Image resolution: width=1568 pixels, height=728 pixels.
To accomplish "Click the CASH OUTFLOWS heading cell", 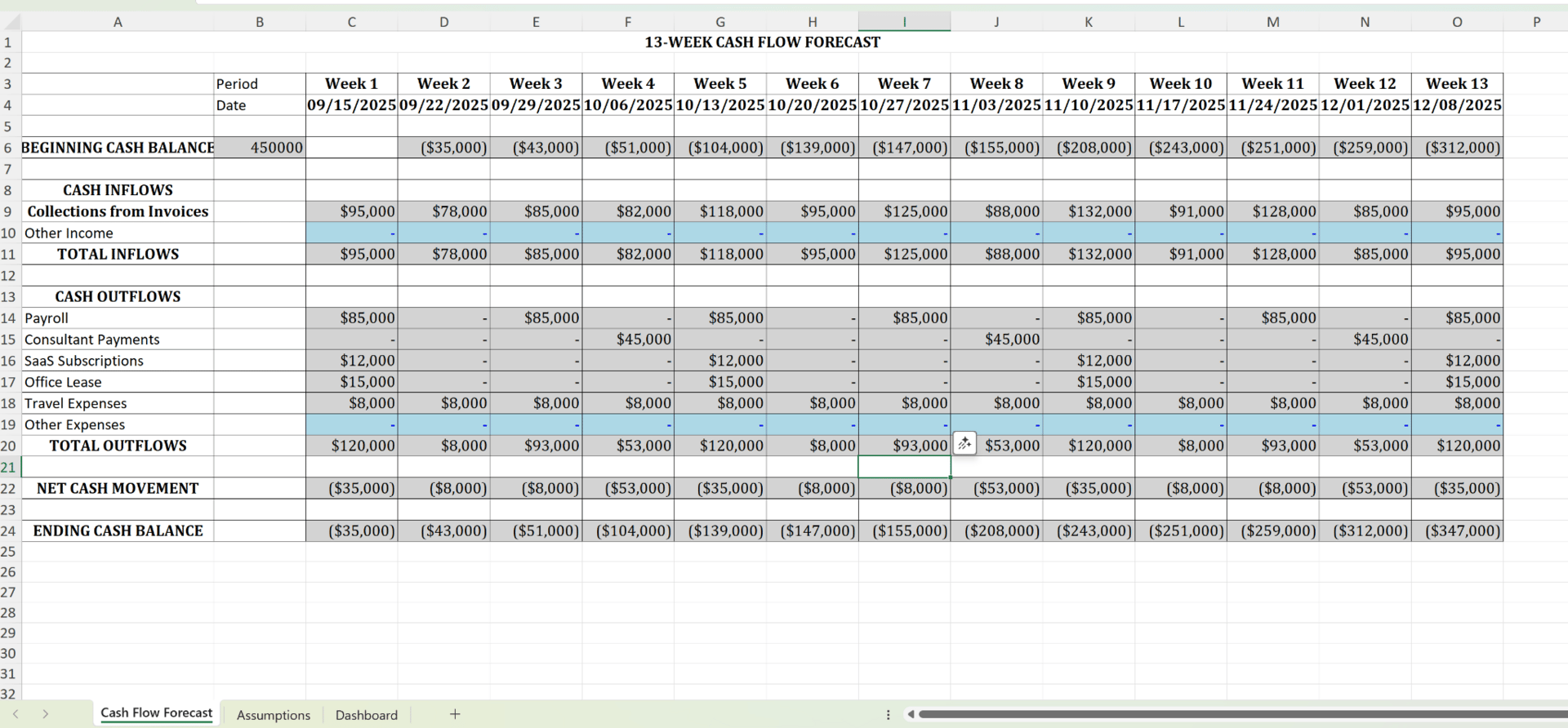I will click(118, 296).
